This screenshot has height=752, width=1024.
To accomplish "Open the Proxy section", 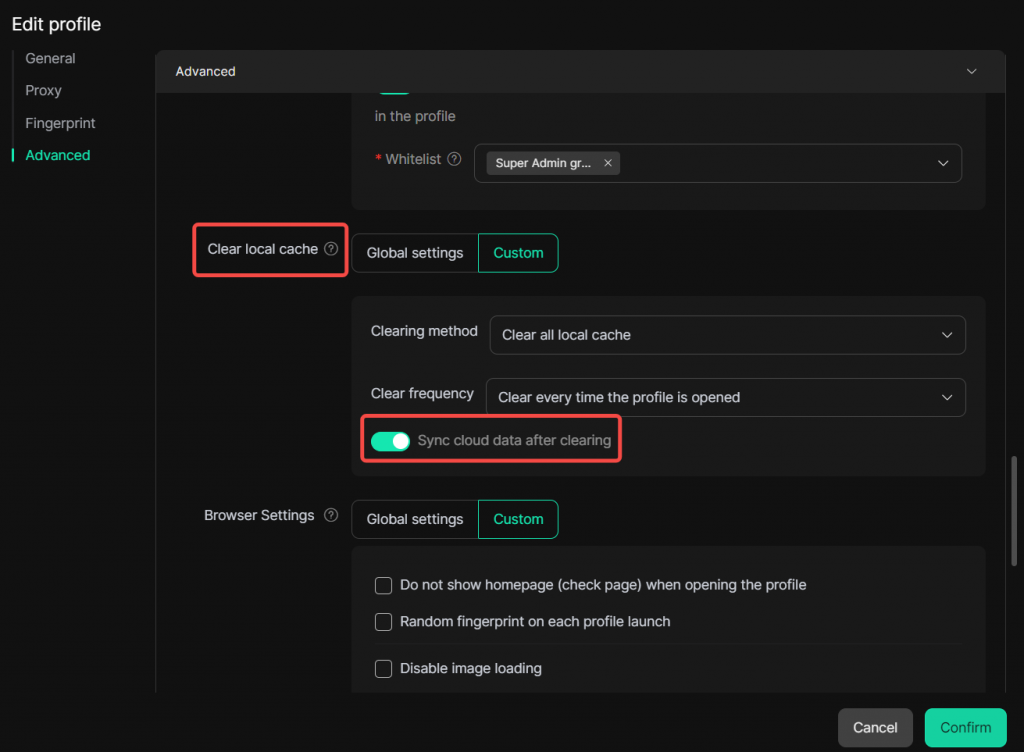I will (x=43, y=90).
